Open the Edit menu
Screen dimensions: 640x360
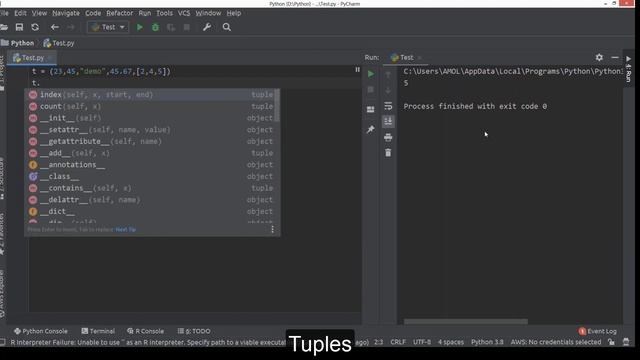tap(20, 13)
